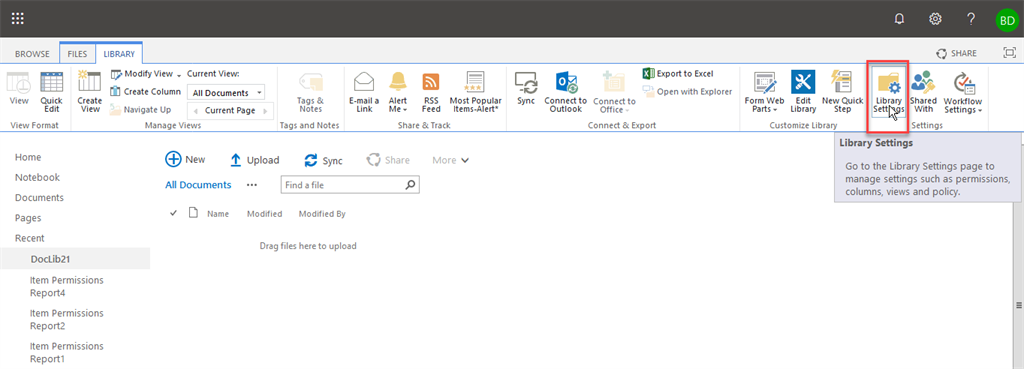The width and height of the screenshot is (1024, 369).
Task: Open Tags & Notes
Action: coord(310,91)
